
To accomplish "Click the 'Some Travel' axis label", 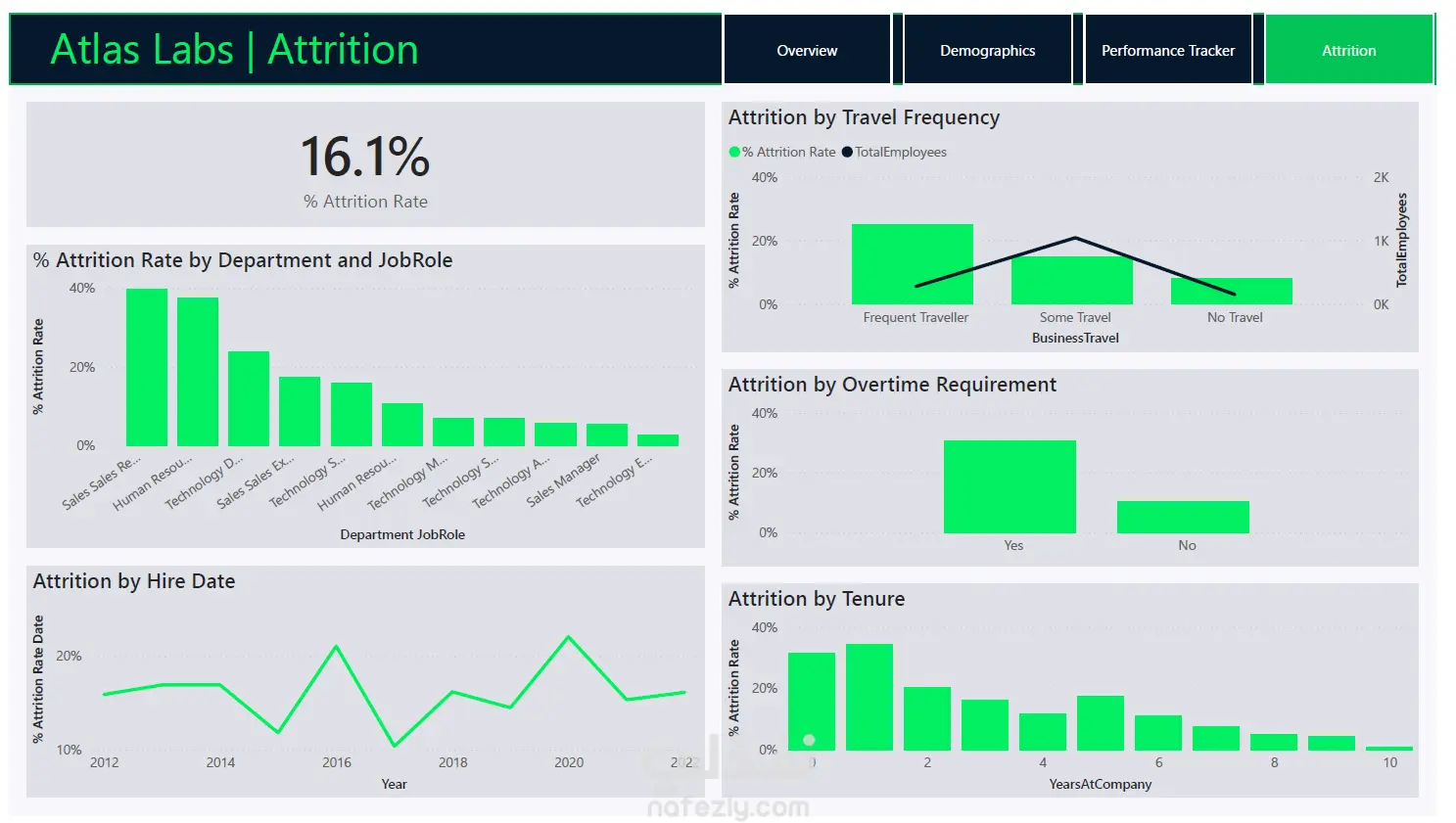I will coord(1075,317).
